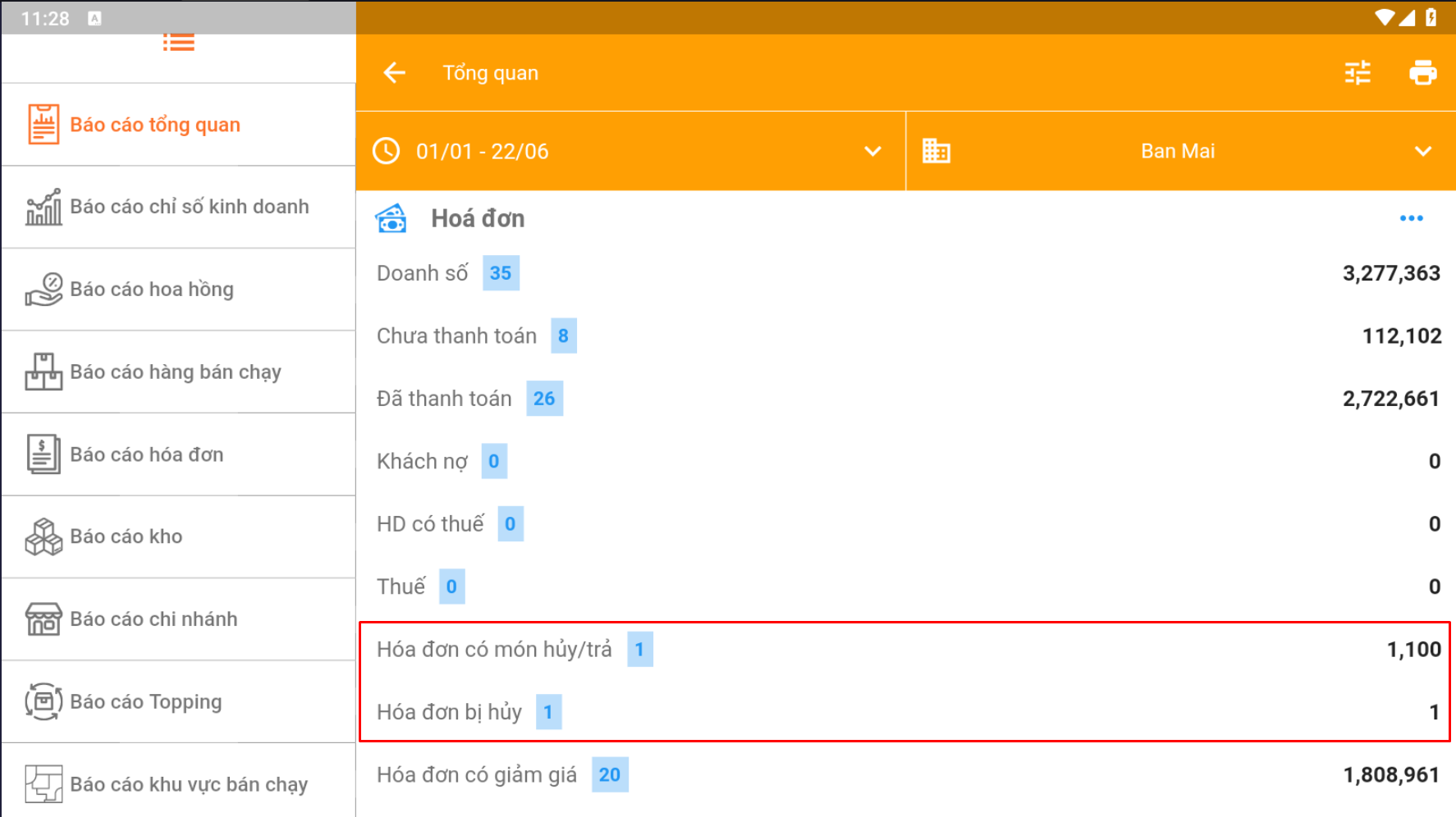Expand the 01/01 - 22/06 date dropdown
Viewport: 1456px width, 817px height.
[872, 151]
